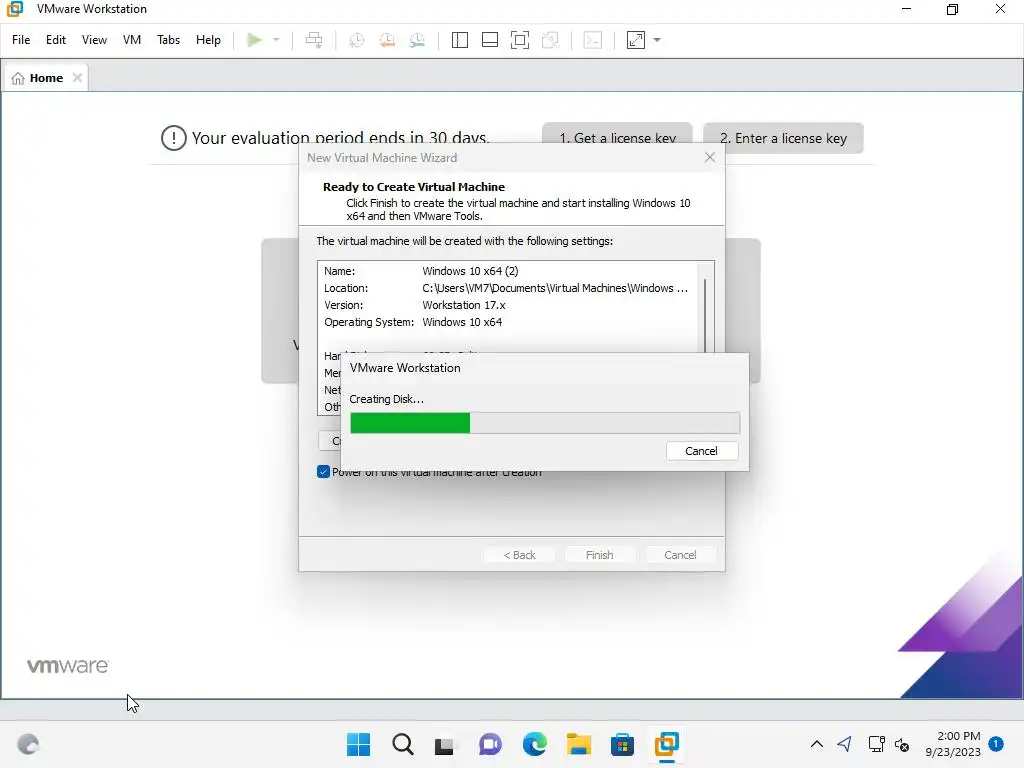Click the Name value Windows 10 x64 (2)
The image size is (1024, 768).
470,271
